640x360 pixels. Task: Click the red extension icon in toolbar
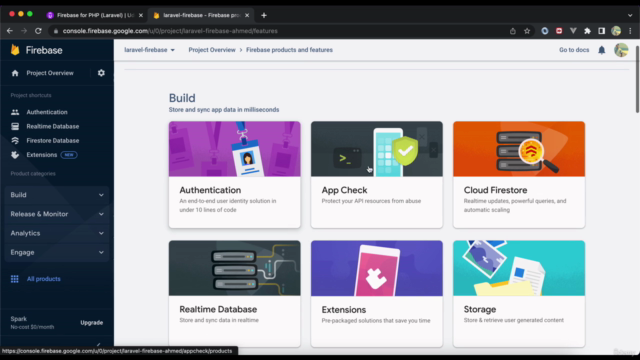(559, 31)
